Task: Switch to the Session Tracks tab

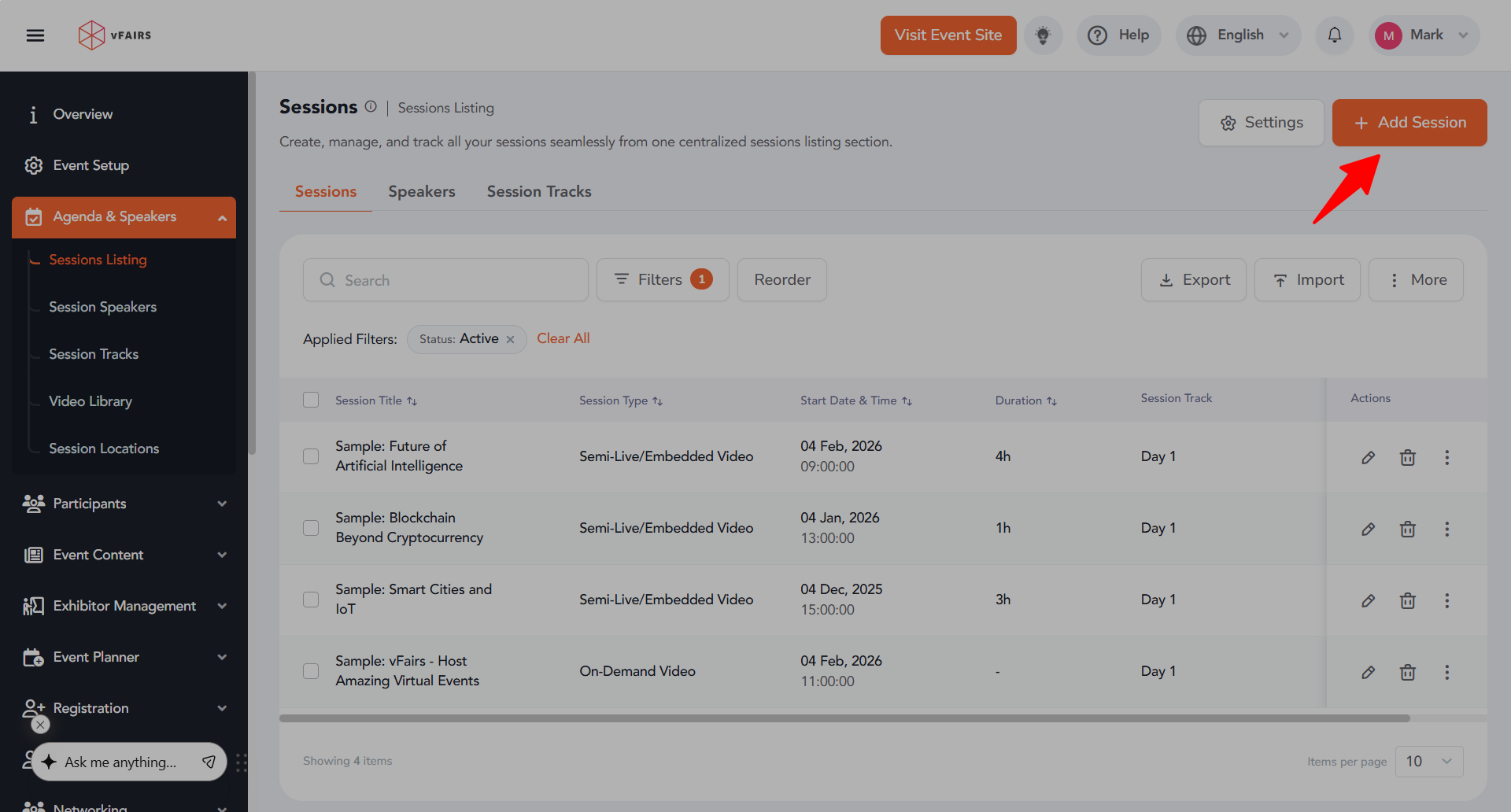Action: [x=538, y=191]
